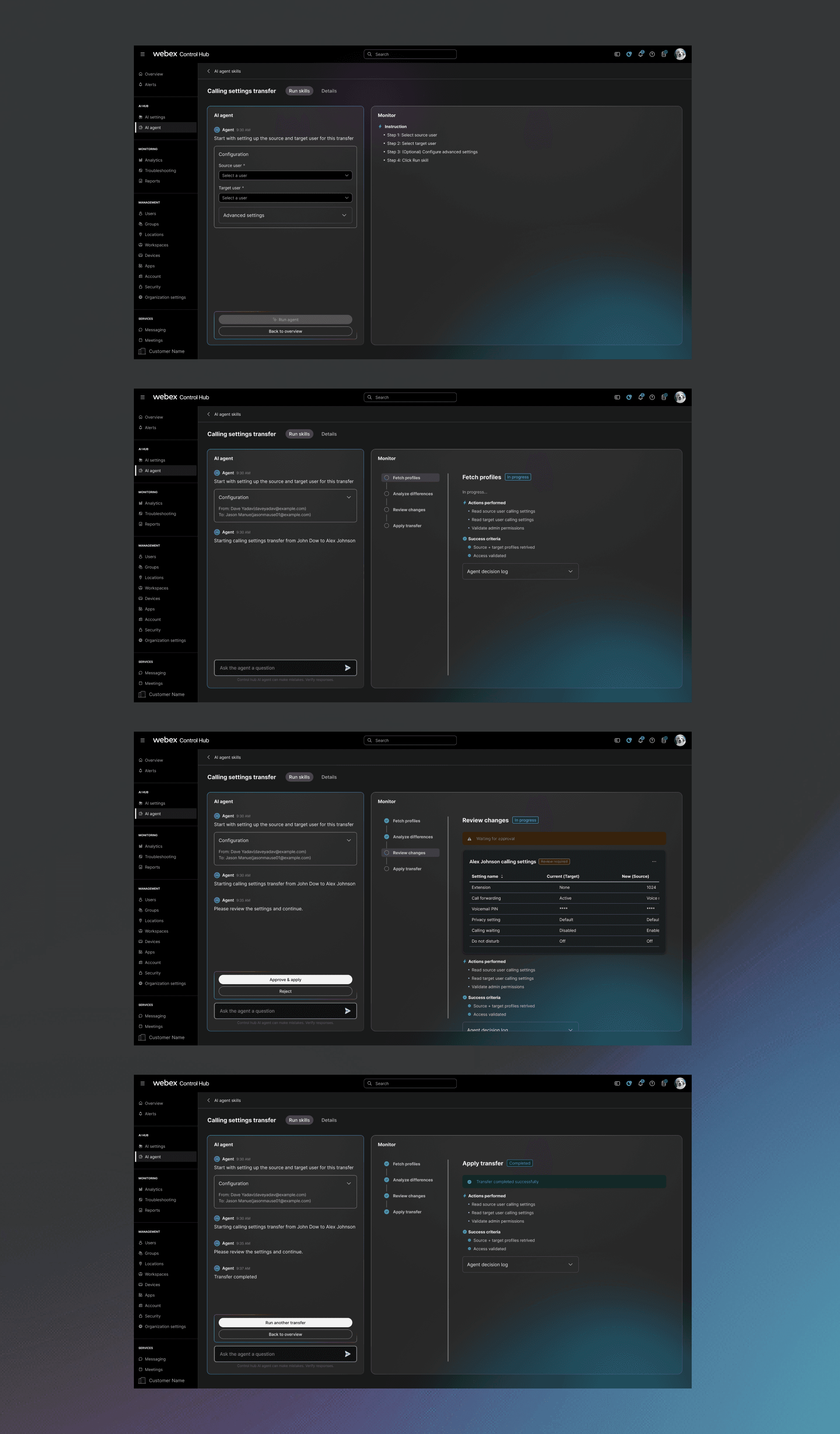
Task: Click help question-mark icon in bottommost header
Action: point(652,1083)
